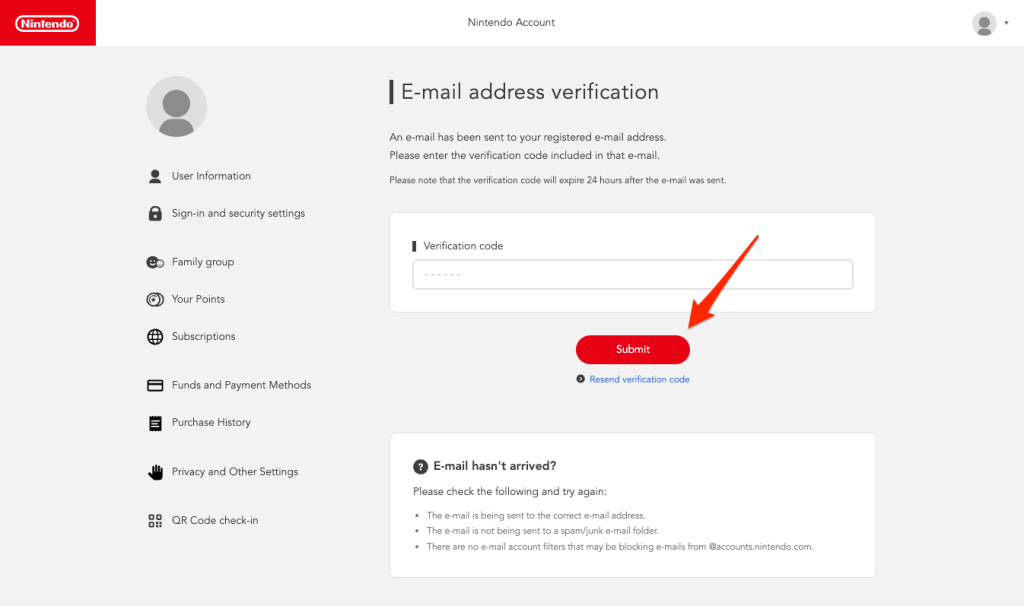This screenshot has width=1024, height=606.
Task: Click the Resend verification code link
Action: 639,380
